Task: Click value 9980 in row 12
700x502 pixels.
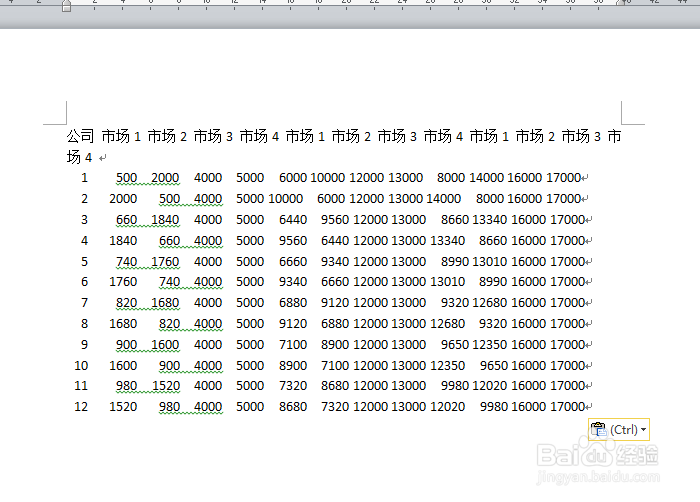Action: [x=494, y=407]
